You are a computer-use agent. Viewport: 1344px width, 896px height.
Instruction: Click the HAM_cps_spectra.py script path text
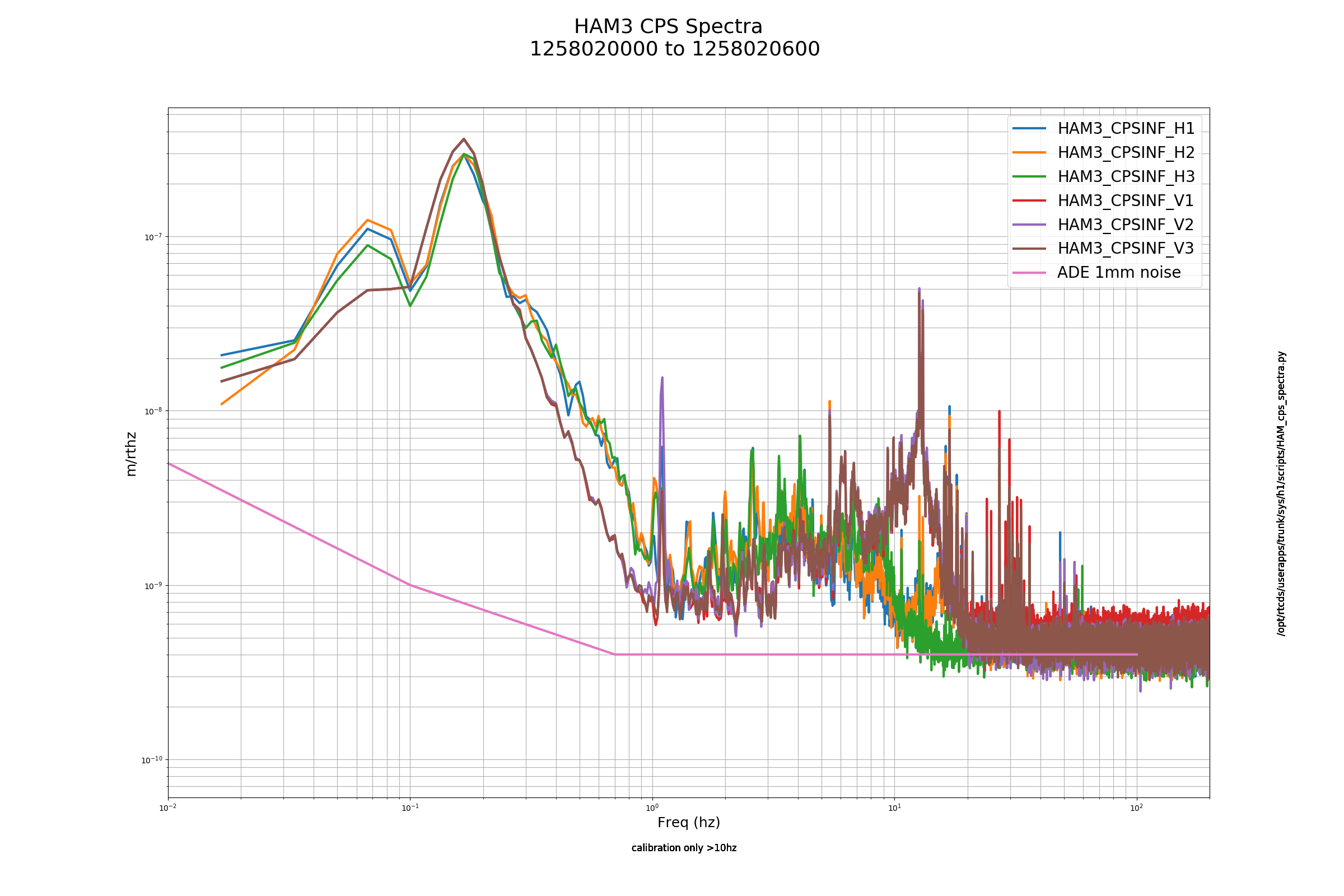coord(1281,494)
